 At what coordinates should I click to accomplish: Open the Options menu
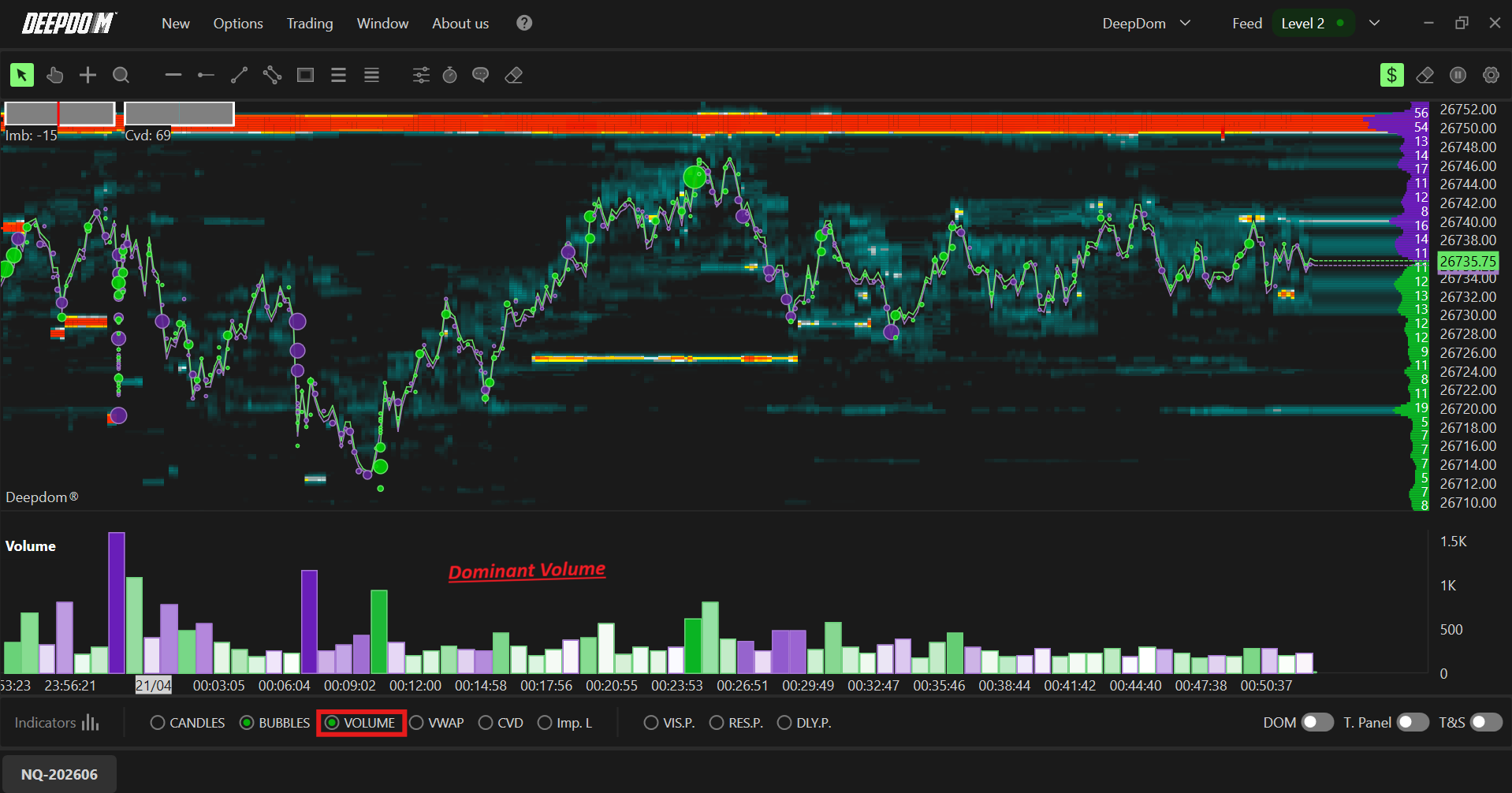click(x=238, y=24)
